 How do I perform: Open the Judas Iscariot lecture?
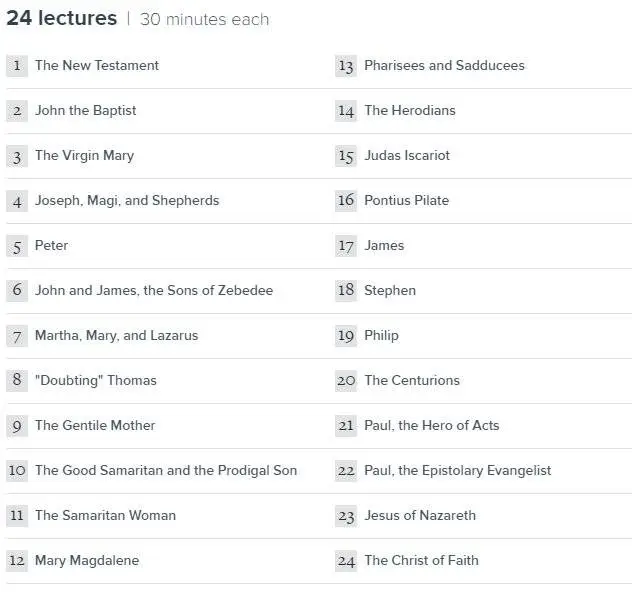tap(407, 156)
